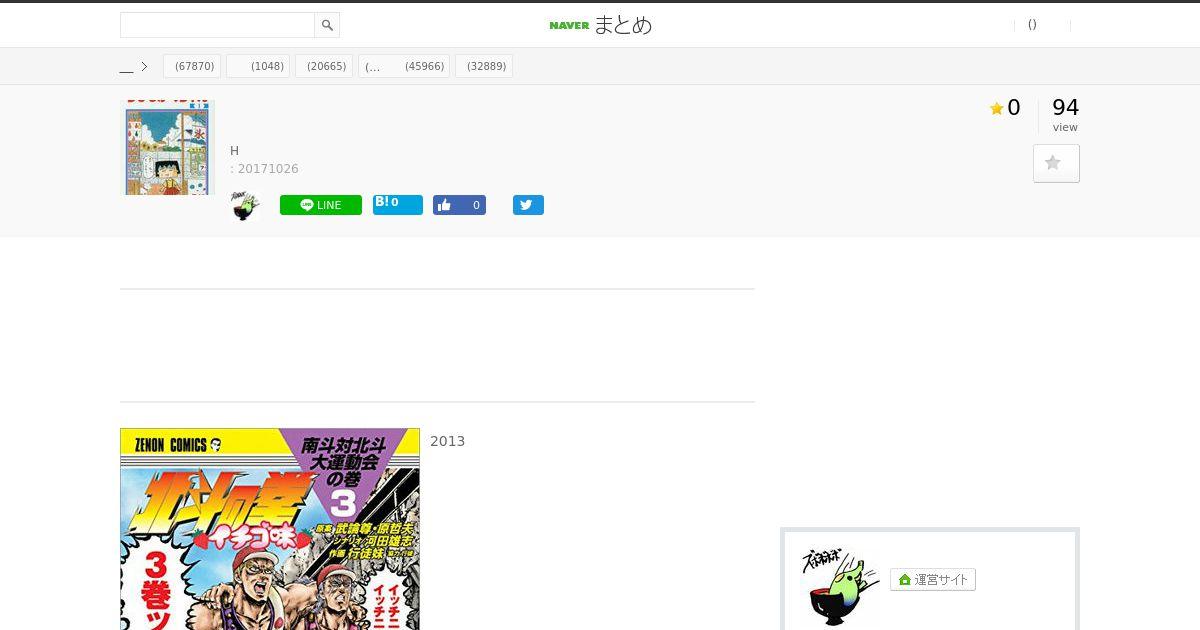Click the 運営サイト button
1200x630 pixels.
click(933, 580)
